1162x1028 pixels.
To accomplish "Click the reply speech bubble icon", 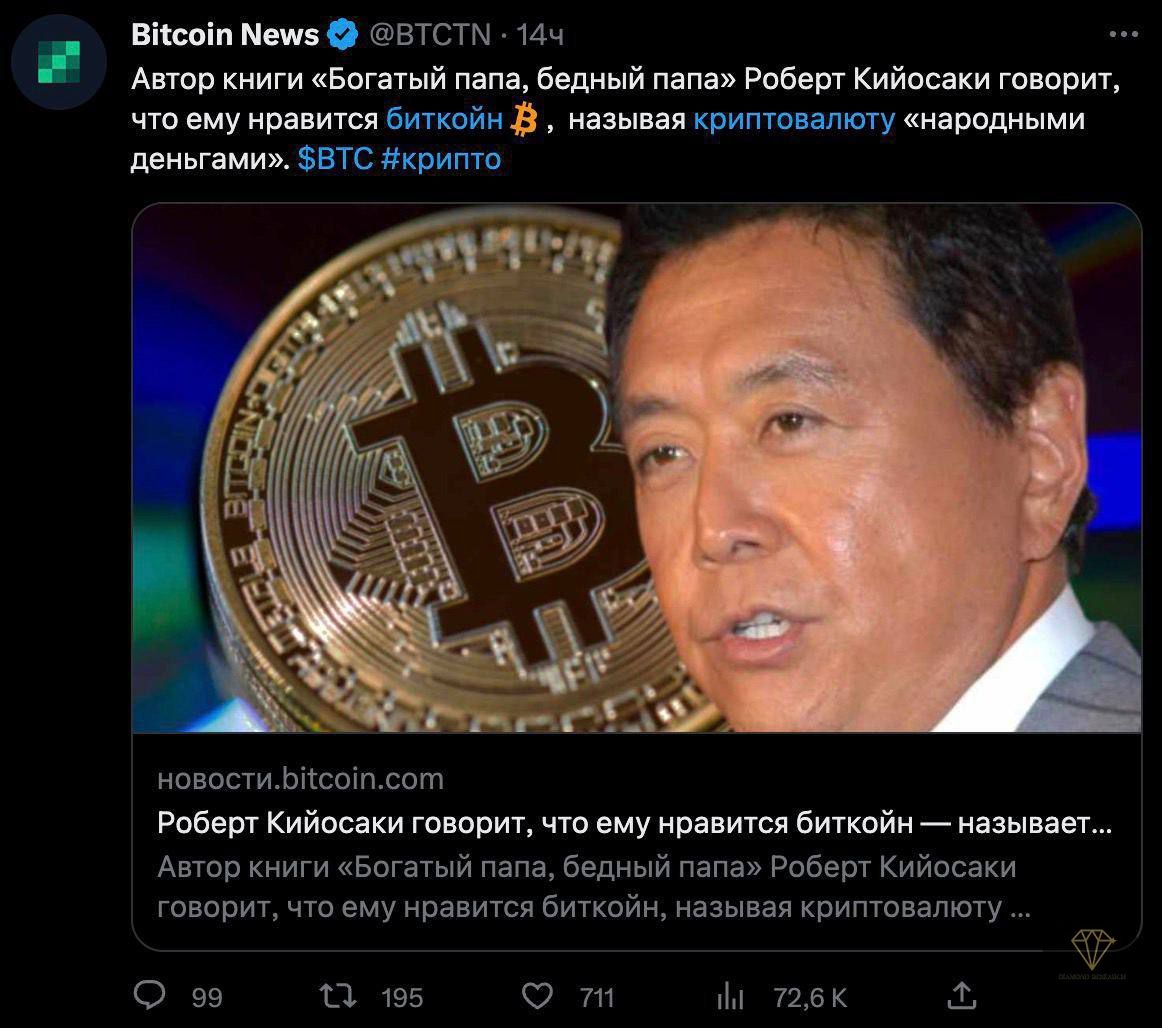I will [x=150, y=995].
